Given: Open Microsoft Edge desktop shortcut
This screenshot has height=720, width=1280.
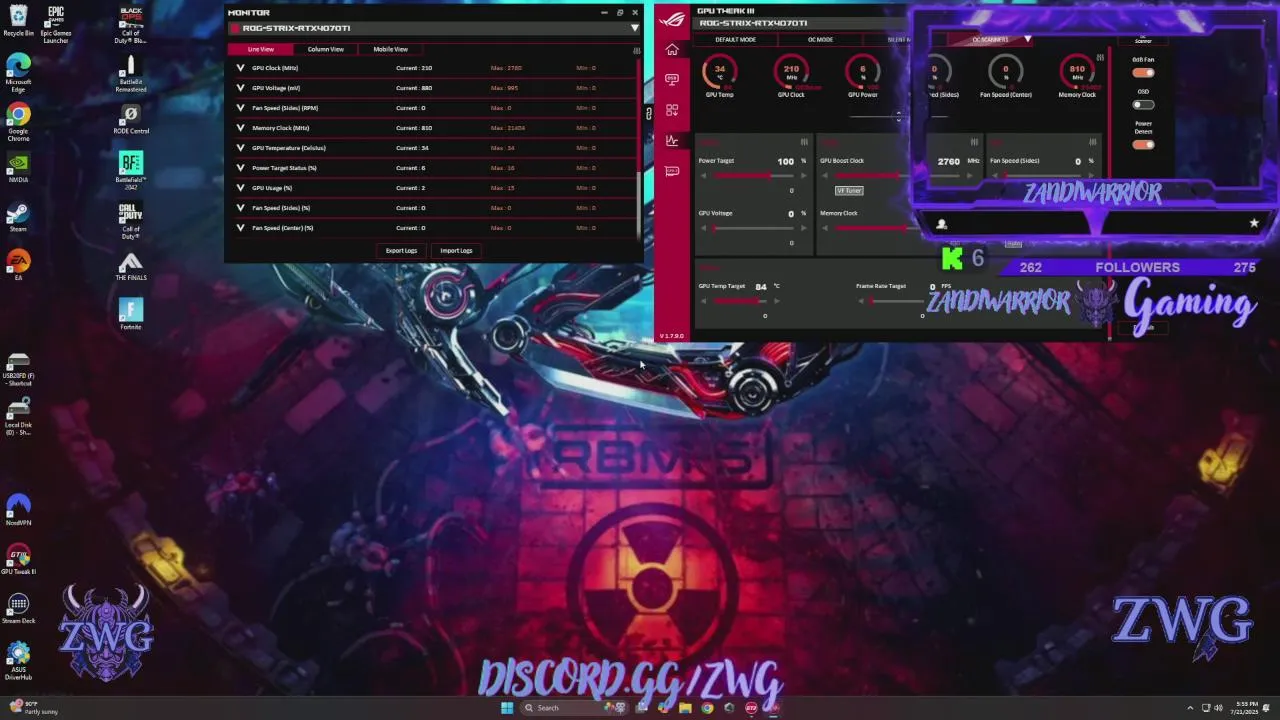Looking at the screenshot, I should tap(18, 73).
